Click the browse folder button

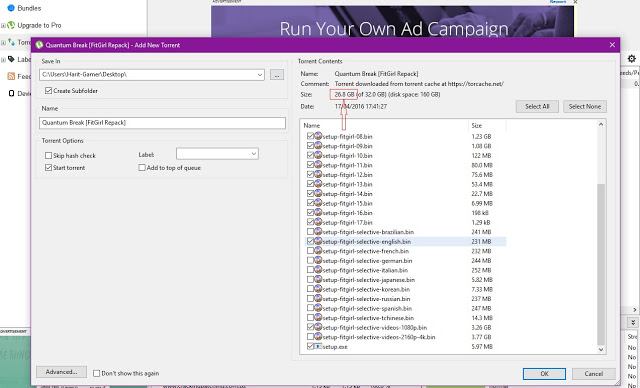click(x=277, y=75)
